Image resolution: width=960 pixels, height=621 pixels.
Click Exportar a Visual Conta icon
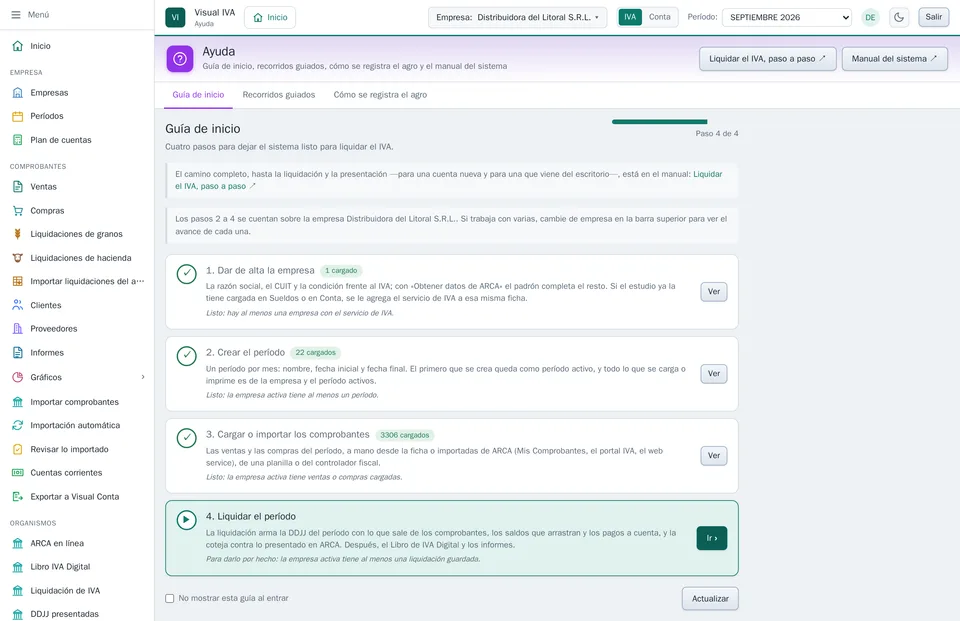(18, 497)
